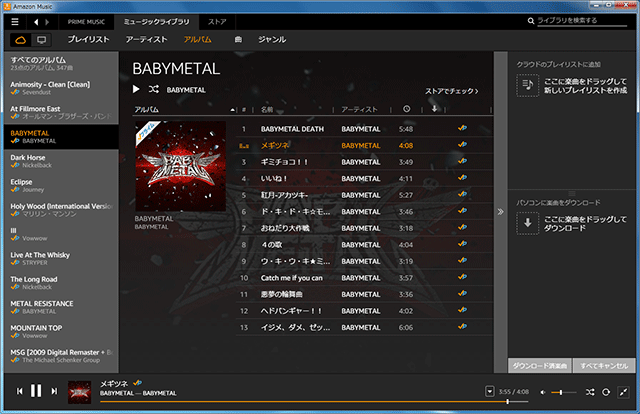Click Prime check icon on BABYMETAL DEATH row
The image size is (640, 414).
pyautogui.click(x=462, y=128)
